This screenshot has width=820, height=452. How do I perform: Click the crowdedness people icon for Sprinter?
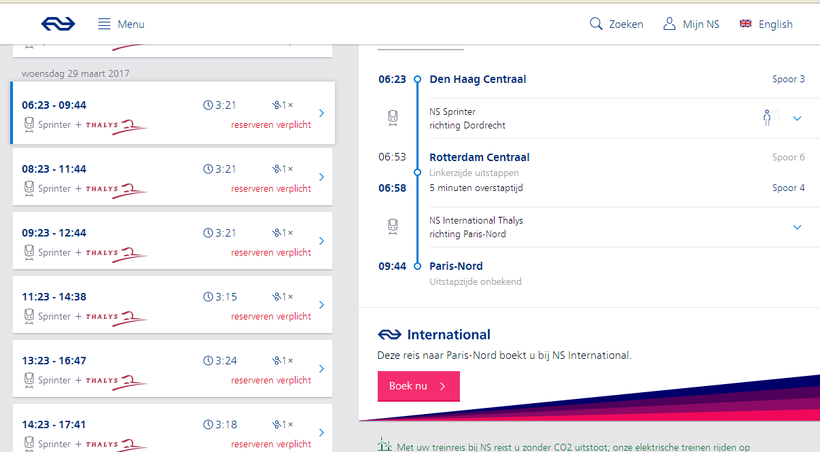tap(768, 119)
